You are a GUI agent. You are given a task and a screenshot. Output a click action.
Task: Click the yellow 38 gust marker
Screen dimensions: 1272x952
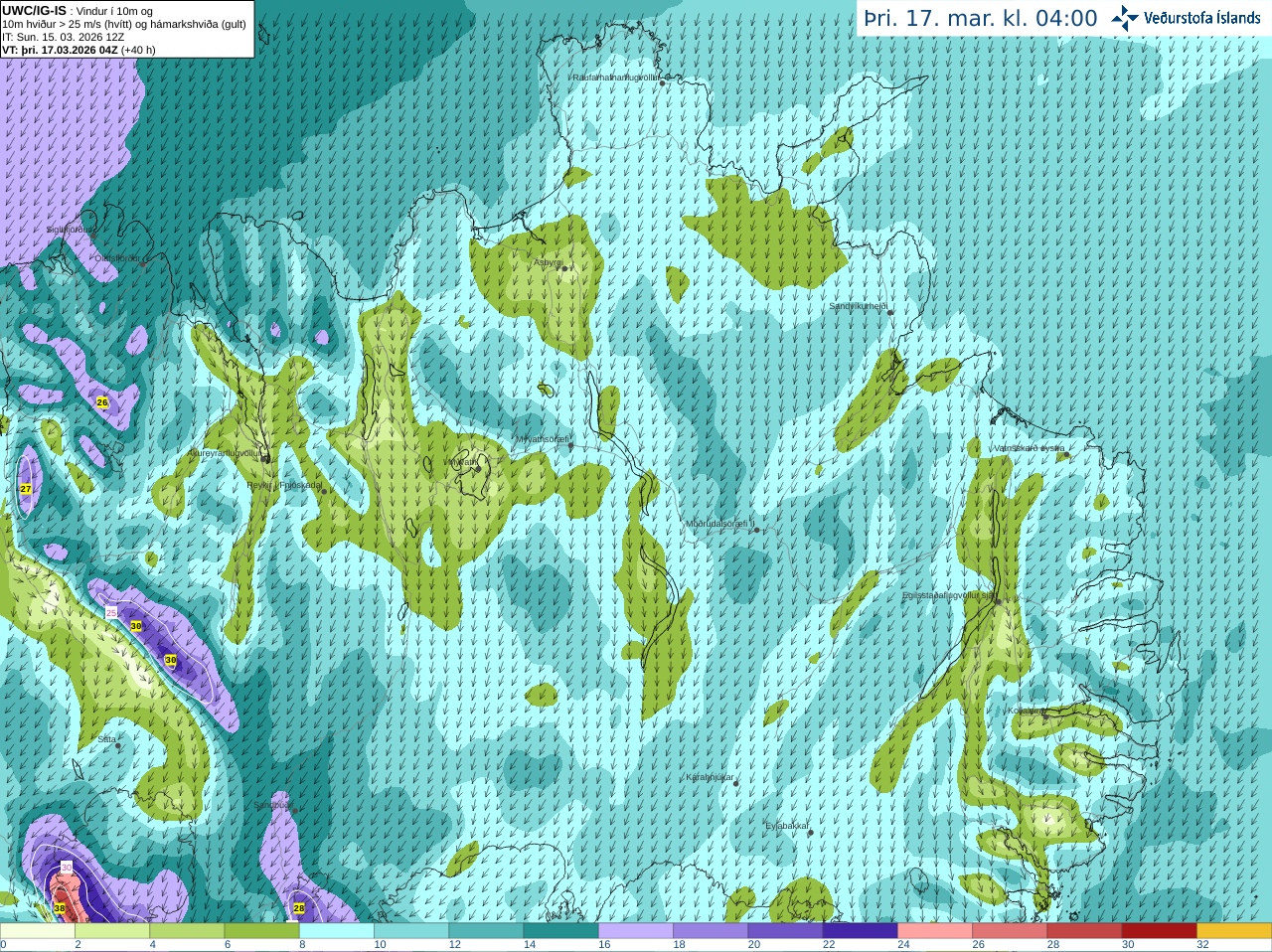click(x=60, y=908)
